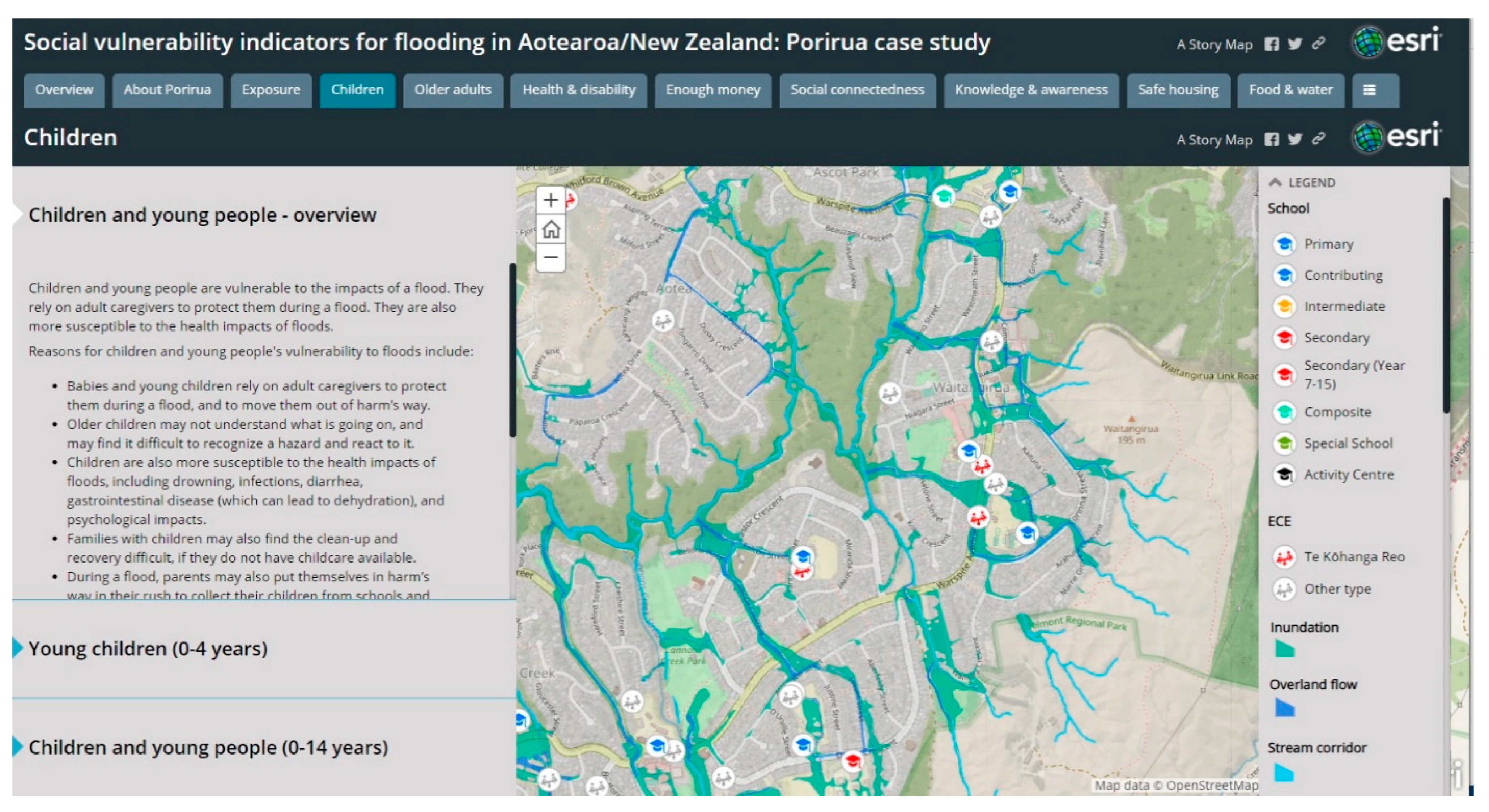Click the map home extent button
This screenshot has height=812, width=1489.
(x=550, y=230)
